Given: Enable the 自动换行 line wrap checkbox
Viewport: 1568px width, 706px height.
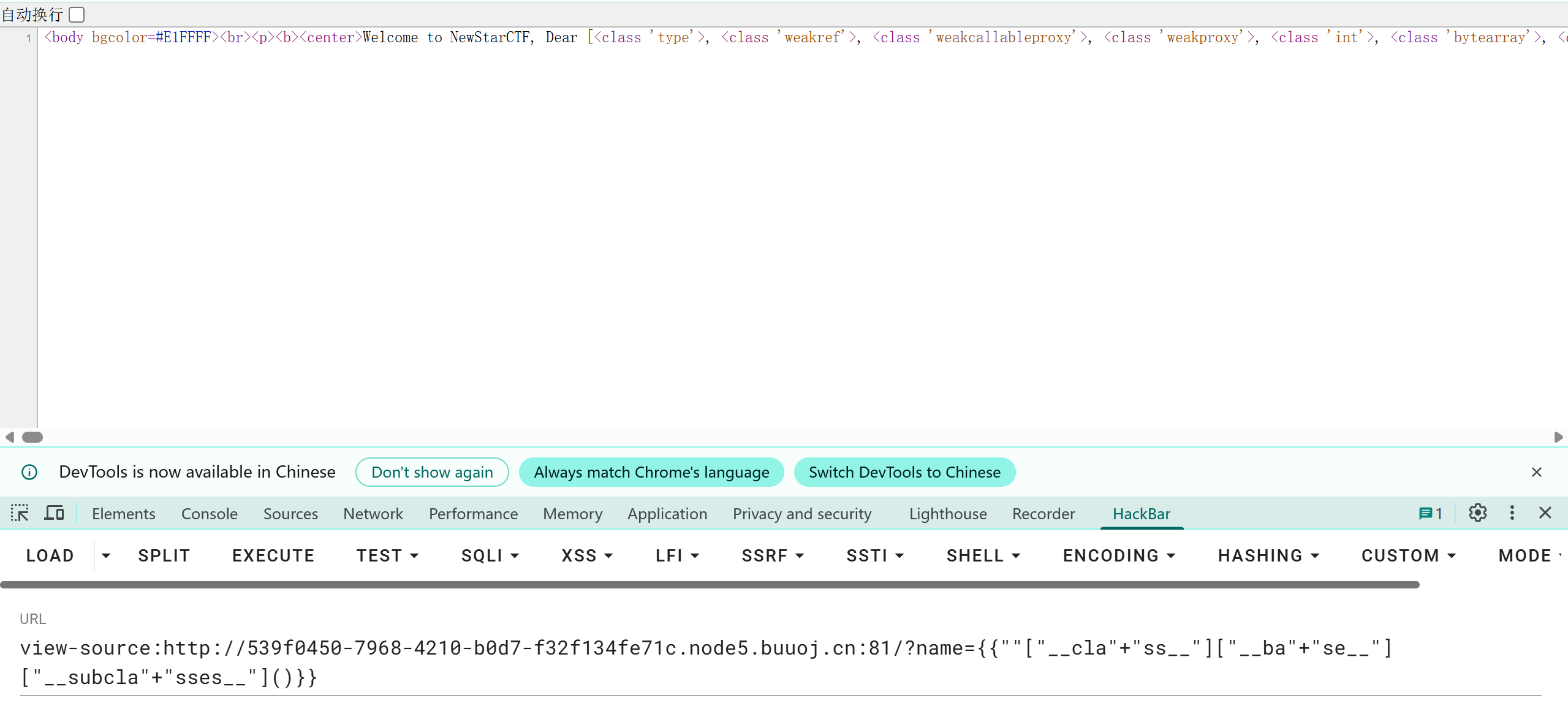Looking at the screenshot, I should pos(77,14).
